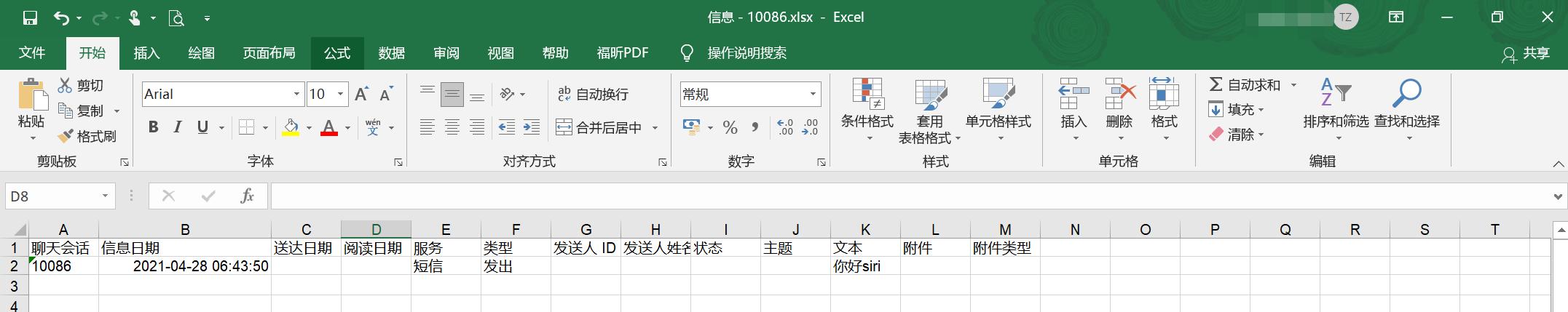Open 查找和选择 find and select
This screenshot has width=1568, height=312.
(1407, 110)
